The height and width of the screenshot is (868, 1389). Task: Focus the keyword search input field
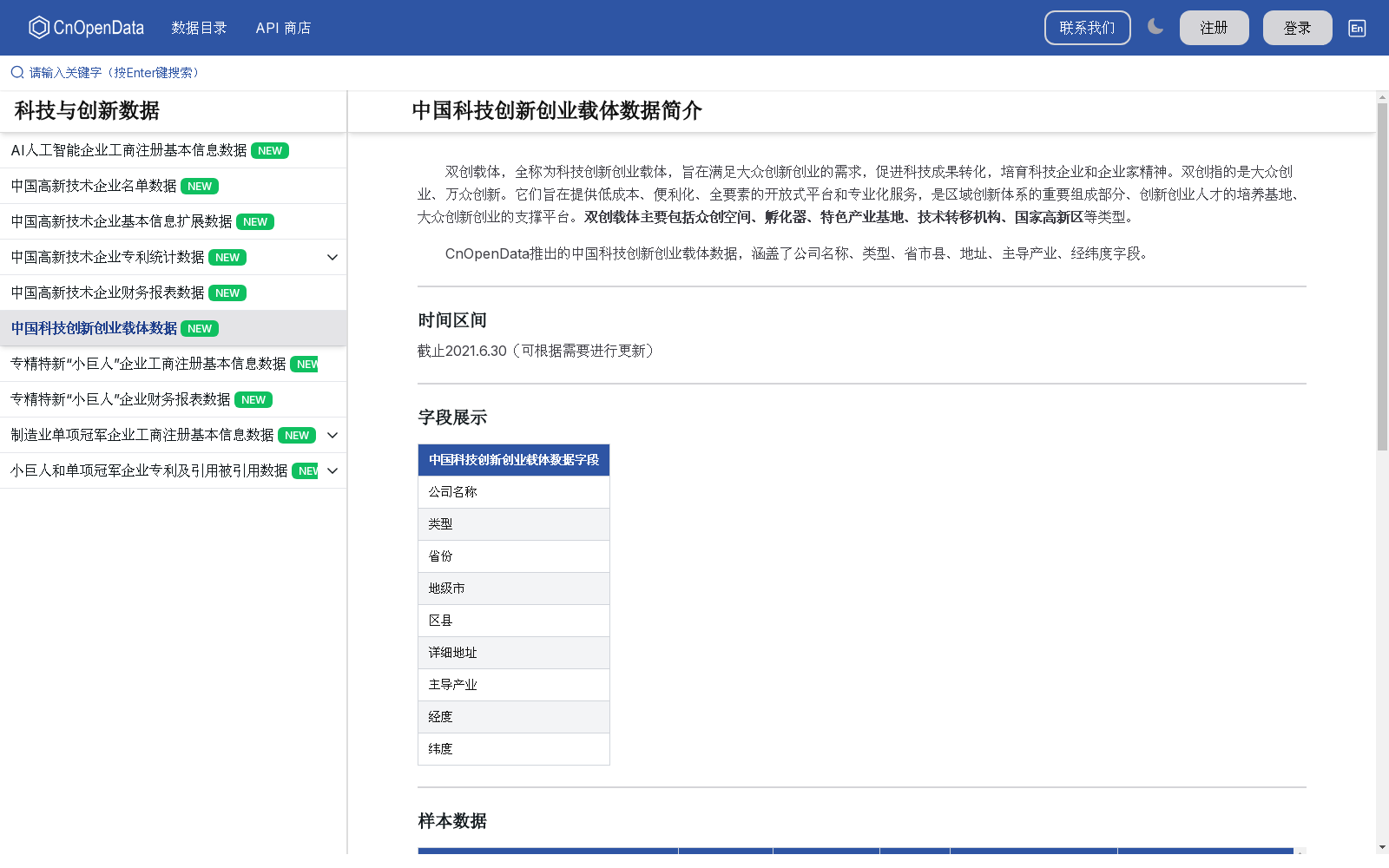coord(694,73)
